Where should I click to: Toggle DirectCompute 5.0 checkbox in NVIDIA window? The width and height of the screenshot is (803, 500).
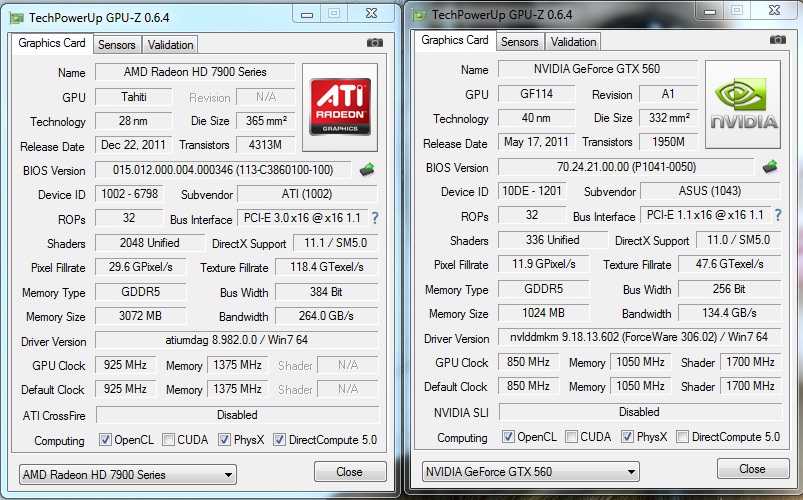682,436
